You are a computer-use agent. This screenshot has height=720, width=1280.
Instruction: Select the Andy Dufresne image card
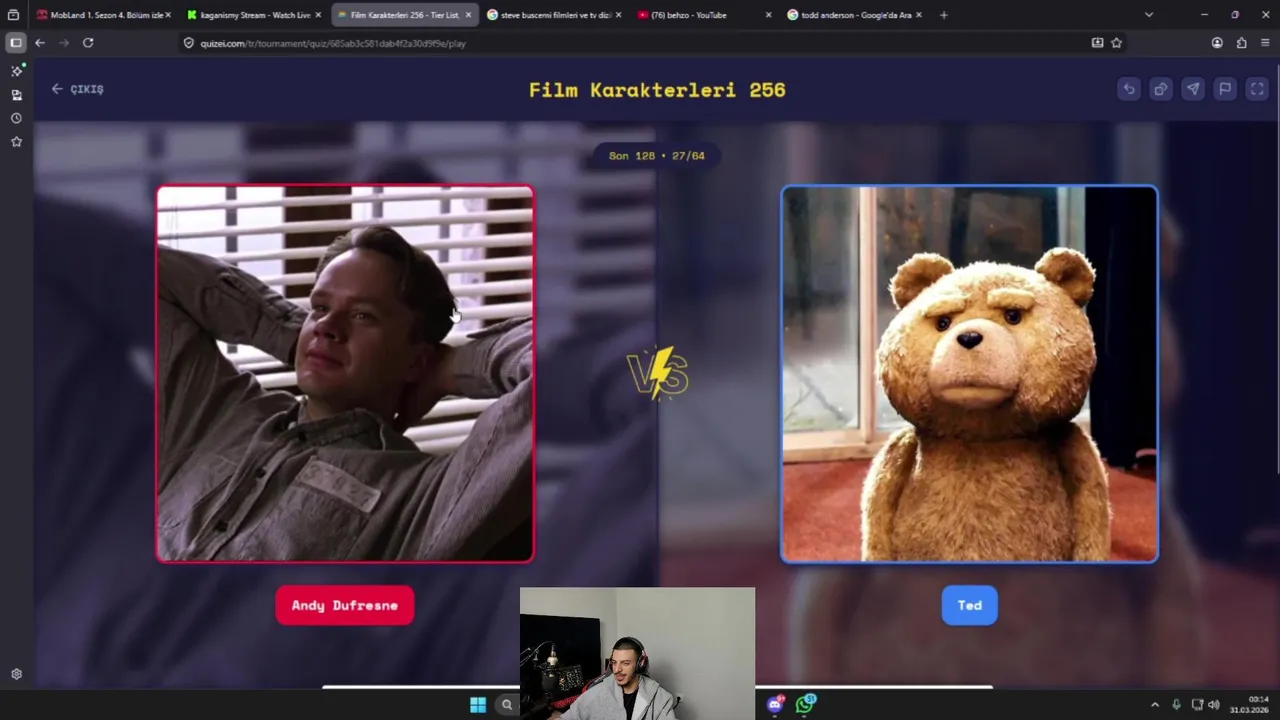click(345, 374)
